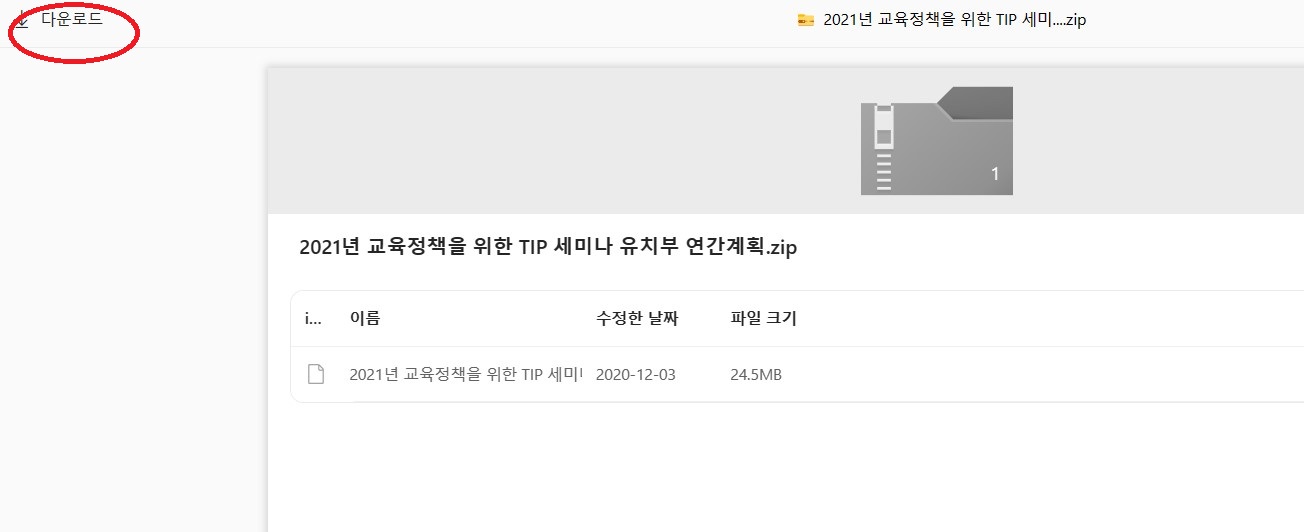Click the download arrow icon
Viewport: 1304px width, 532px height.
(22, 20)
